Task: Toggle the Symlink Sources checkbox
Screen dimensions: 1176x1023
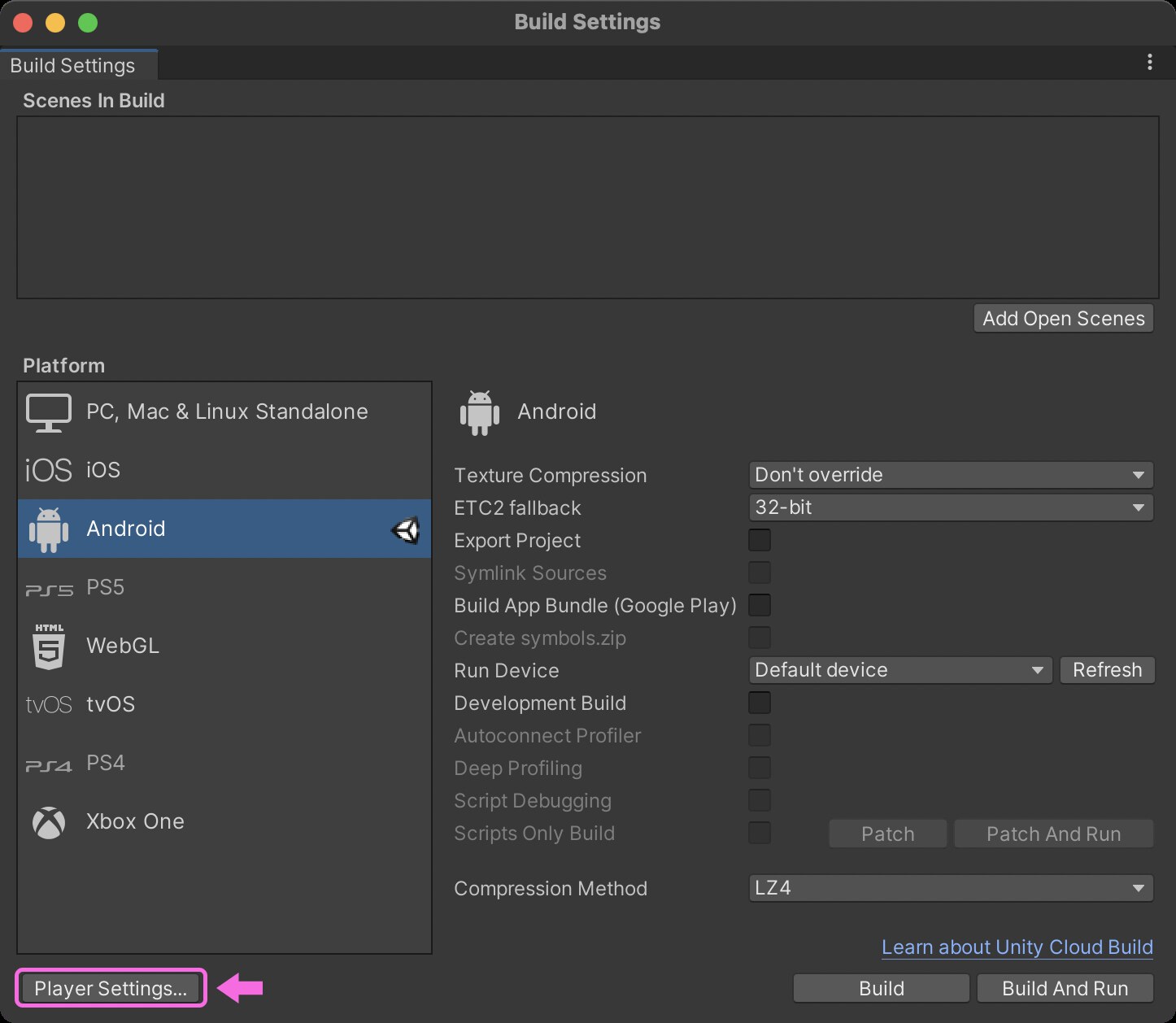Action: [x=760, y=572]
